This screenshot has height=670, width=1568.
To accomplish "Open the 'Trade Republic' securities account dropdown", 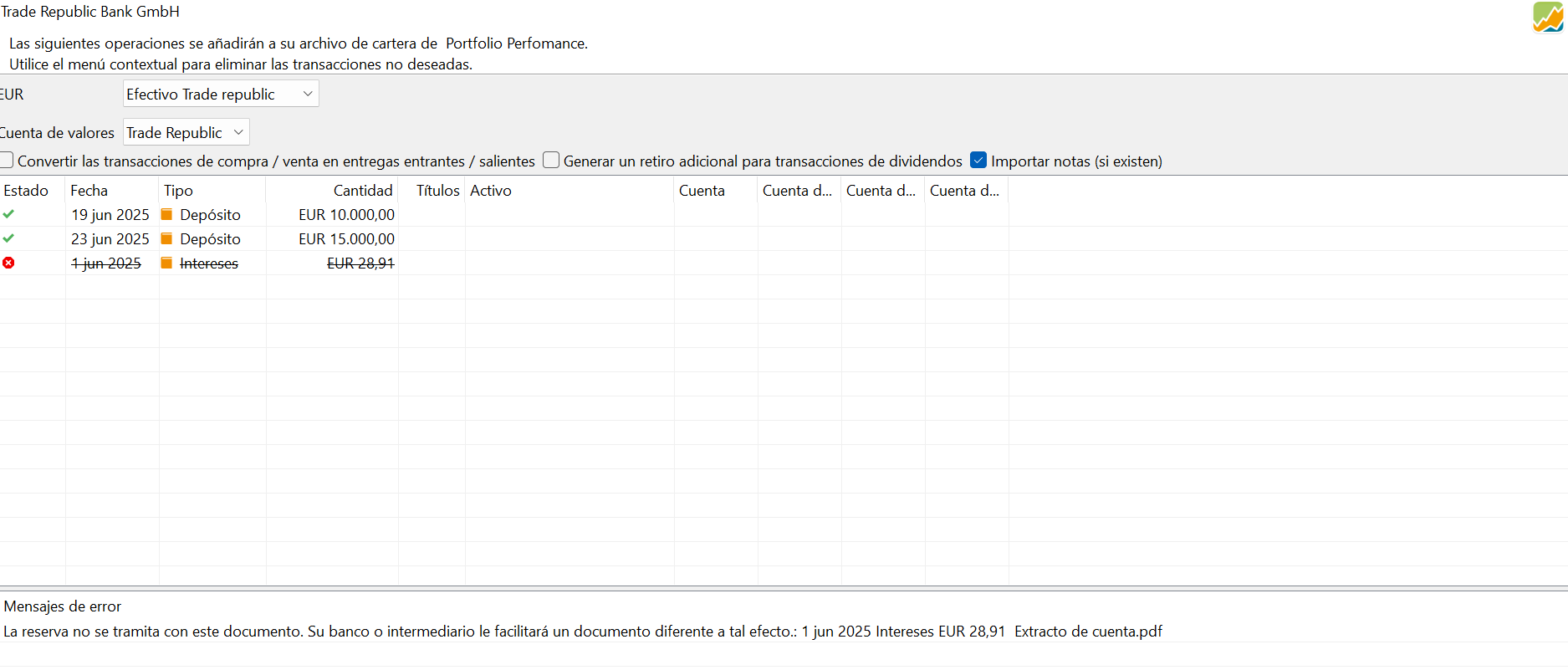I will point(186,132).
